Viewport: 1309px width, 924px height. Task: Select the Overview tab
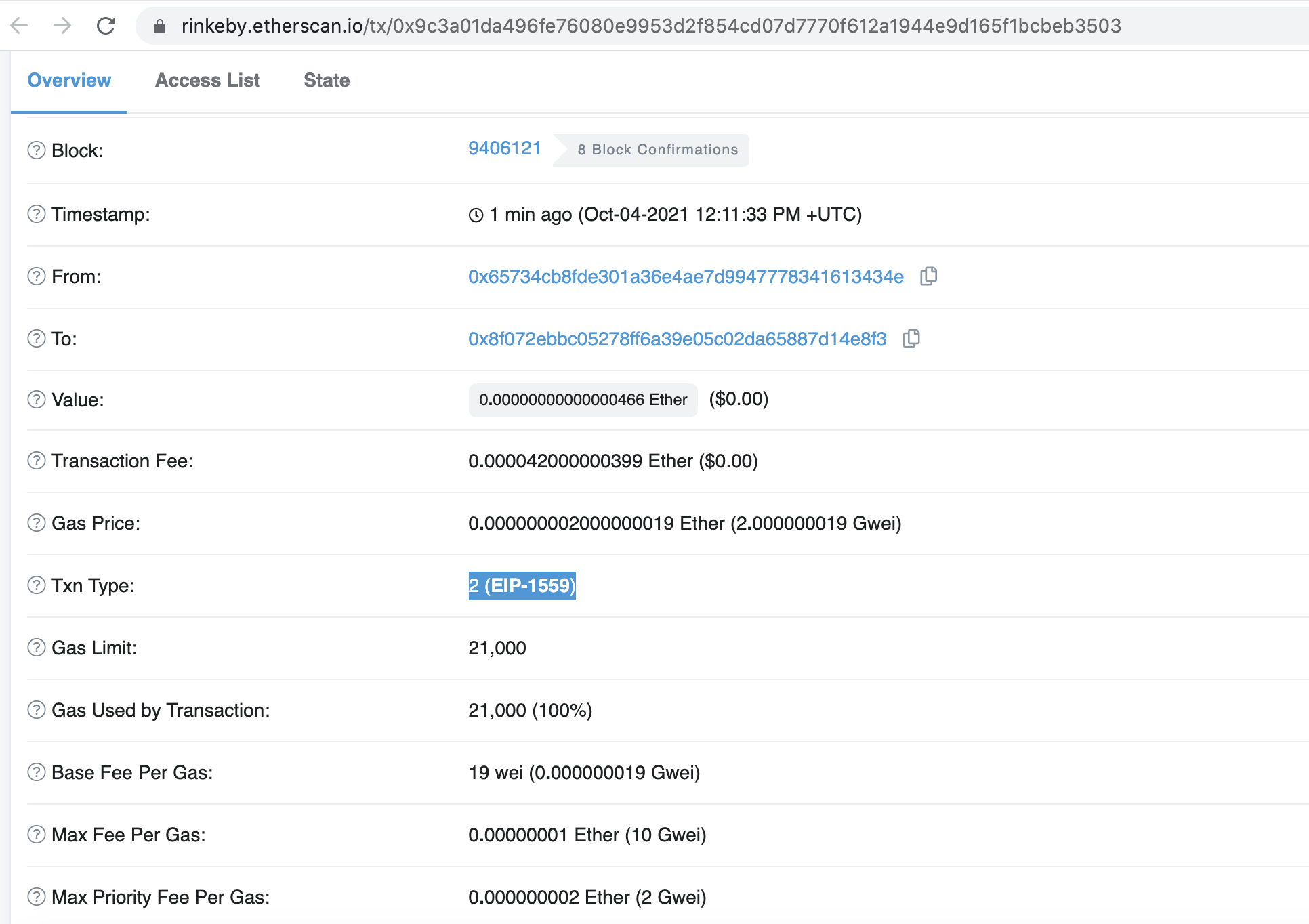[69, 81]
